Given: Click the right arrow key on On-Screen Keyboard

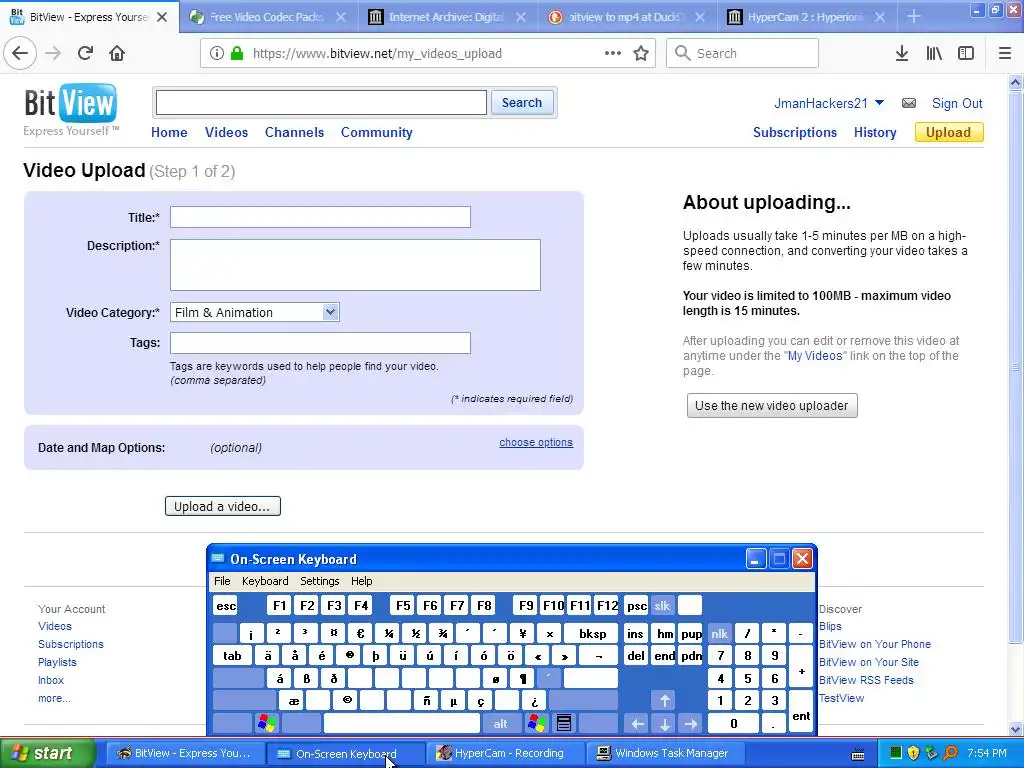Looking at the screenshot, I should 691,723.
